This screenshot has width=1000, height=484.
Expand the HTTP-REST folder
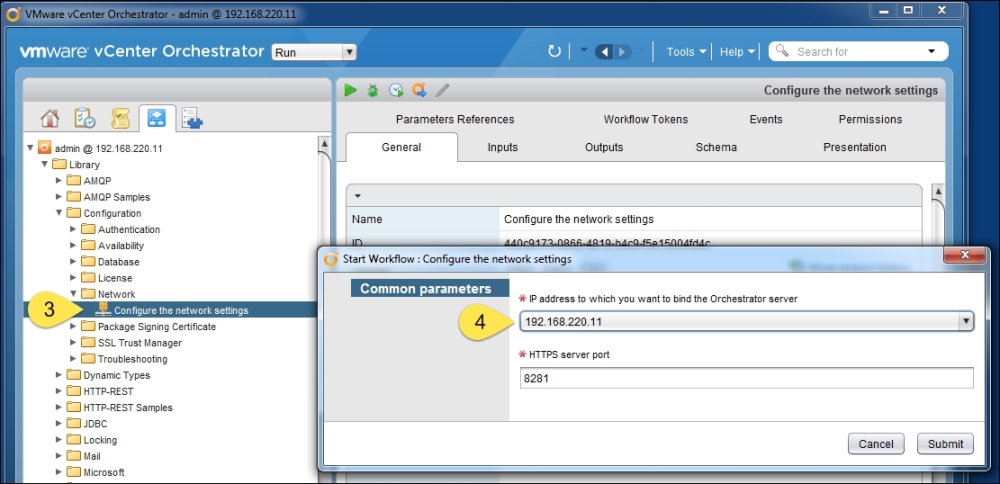pyautogui.click(x=59, y=391)
